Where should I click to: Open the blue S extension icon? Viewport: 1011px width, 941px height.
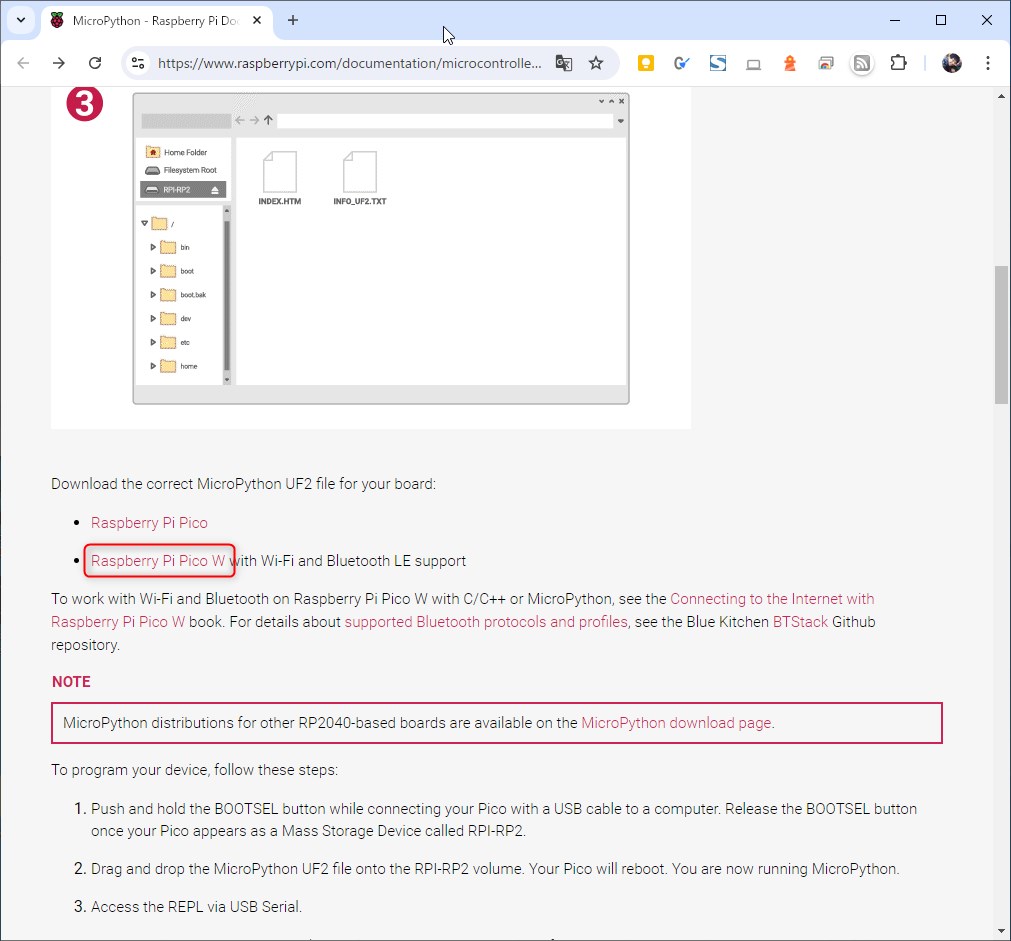[718, 63]
